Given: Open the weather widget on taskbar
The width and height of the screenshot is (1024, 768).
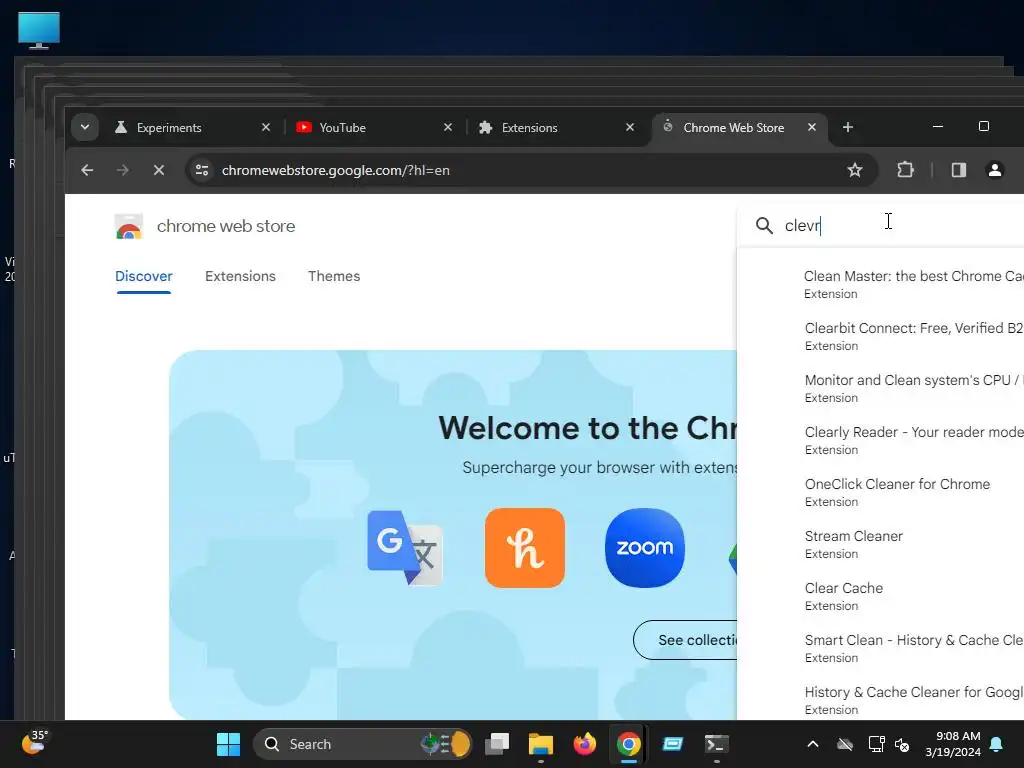Looking at the screenshot, I should click(34, 743).
